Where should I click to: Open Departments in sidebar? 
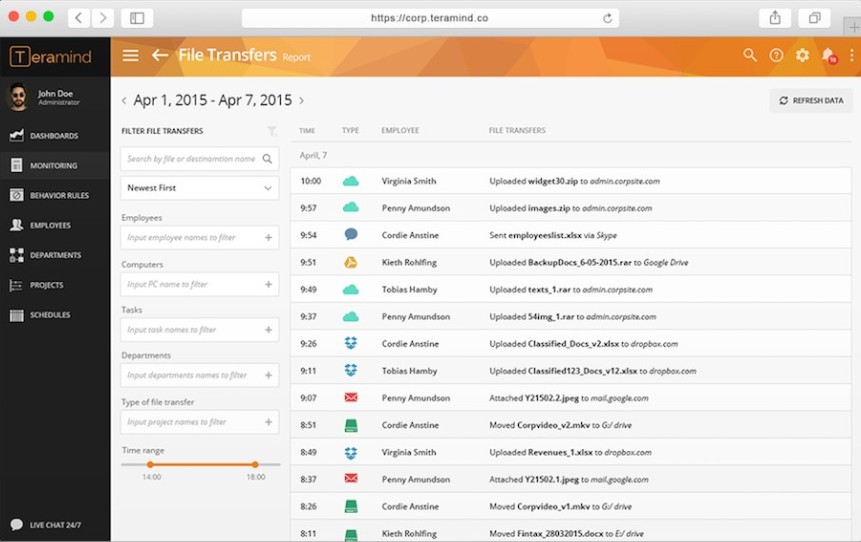[x=55, y=255]
